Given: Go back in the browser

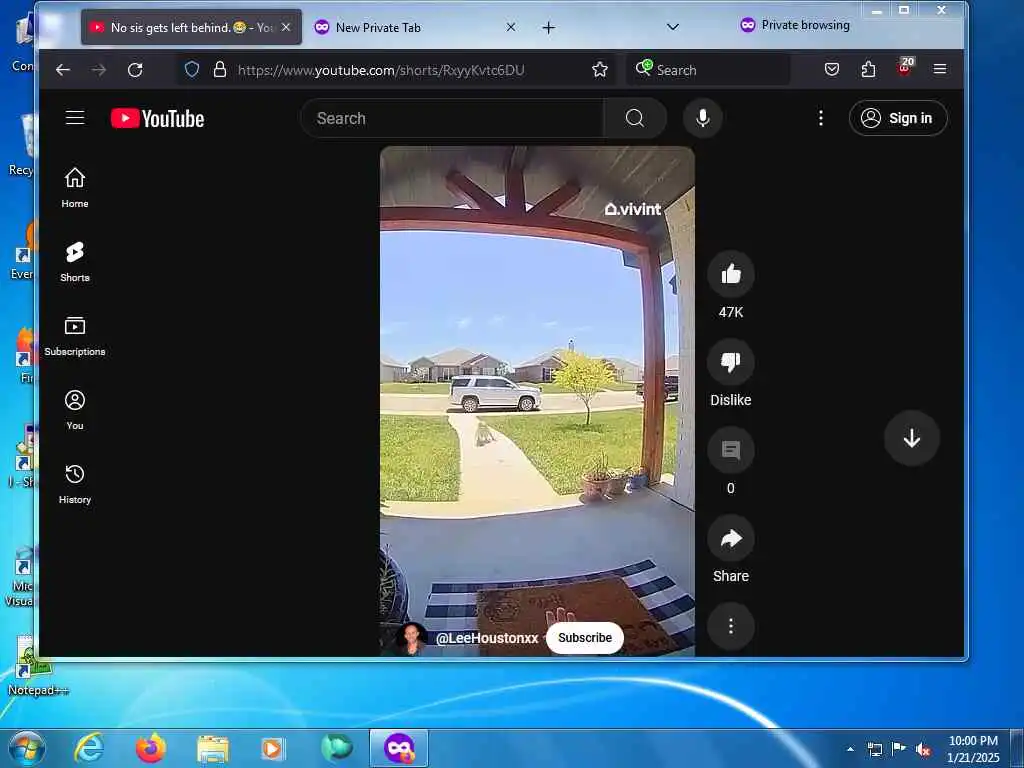Looking at the screenshot, I should click(x=63, y=70).
